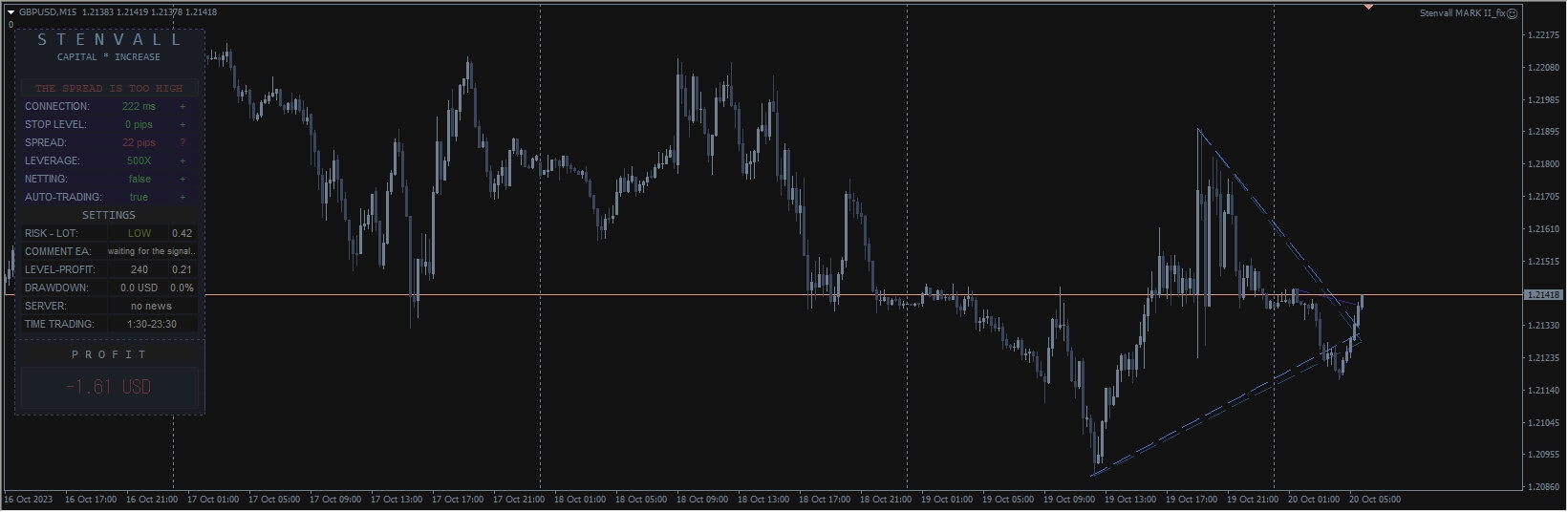Click the 'Stenvall MARK II_fix' expert name

[x=1462, y=13]
